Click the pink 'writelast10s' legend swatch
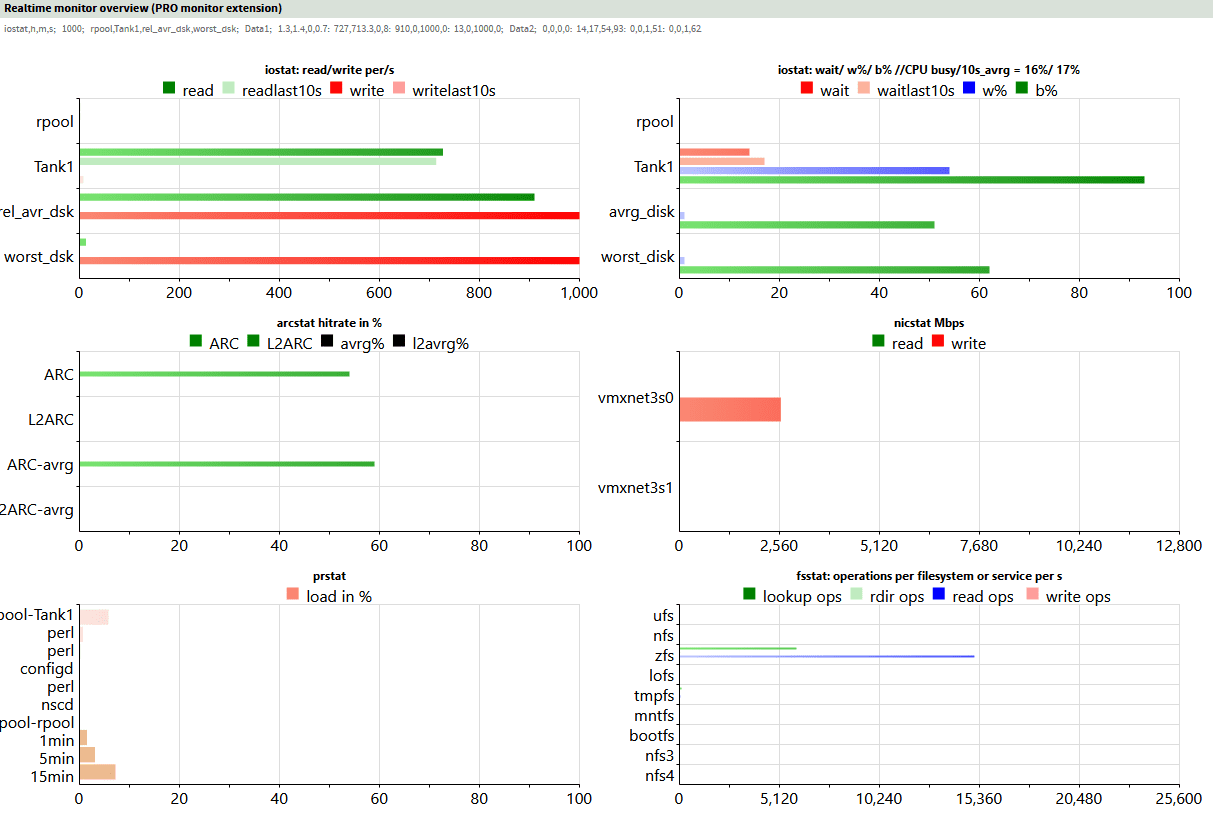 pos(399,89)
